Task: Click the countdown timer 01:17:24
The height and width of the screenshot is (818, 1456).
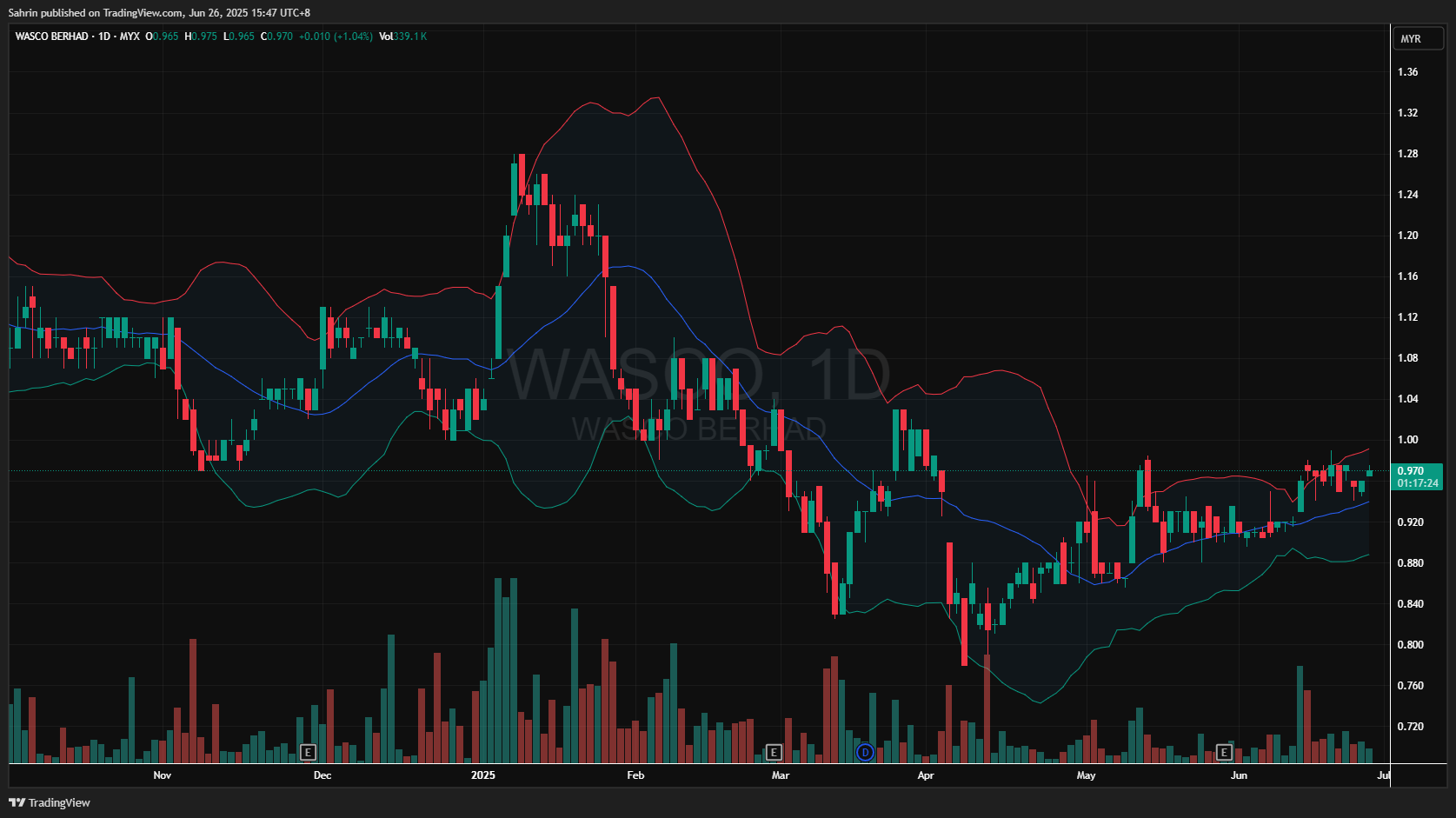Action: (1418, 483)
